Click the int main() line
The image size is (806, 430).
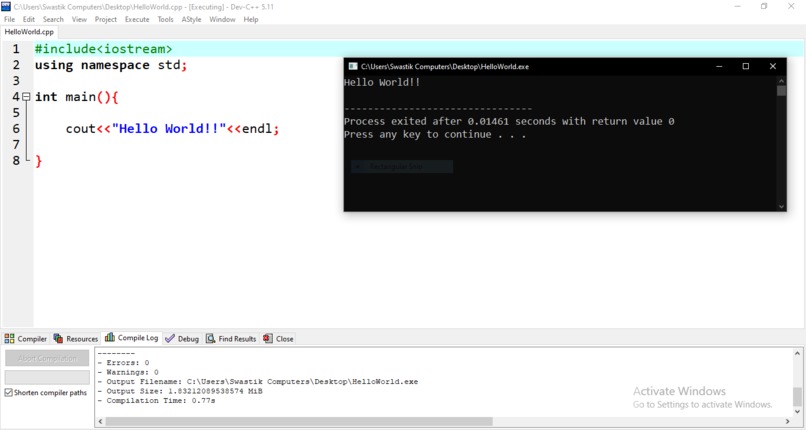(77, 97)
